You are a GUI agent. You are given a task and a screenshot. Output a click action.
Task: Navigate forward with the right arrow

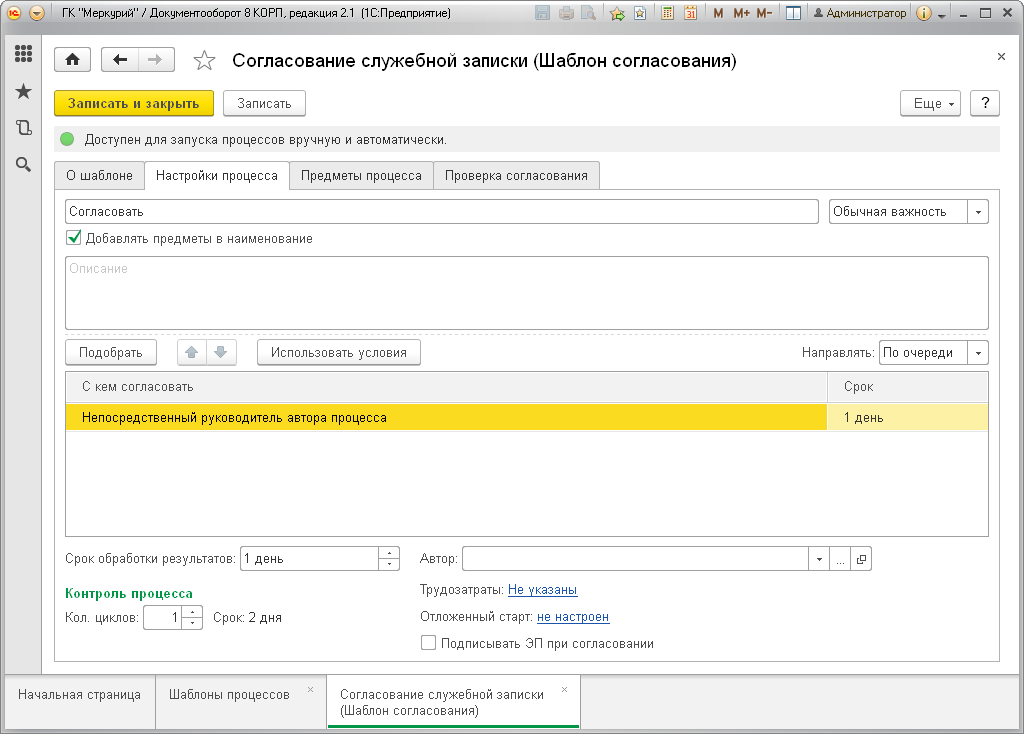(155, 60)
